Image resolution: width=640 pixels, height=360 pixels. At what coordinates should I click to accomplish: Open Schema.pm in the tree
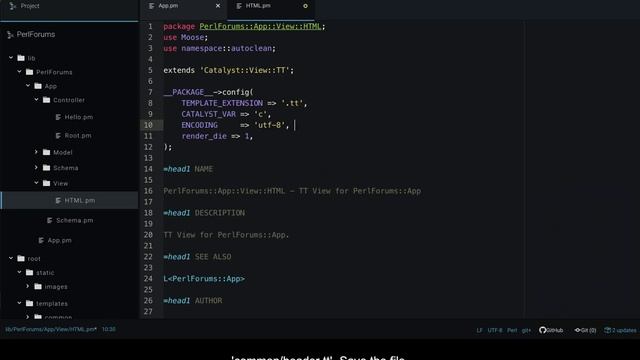click(x=74, y=220)
